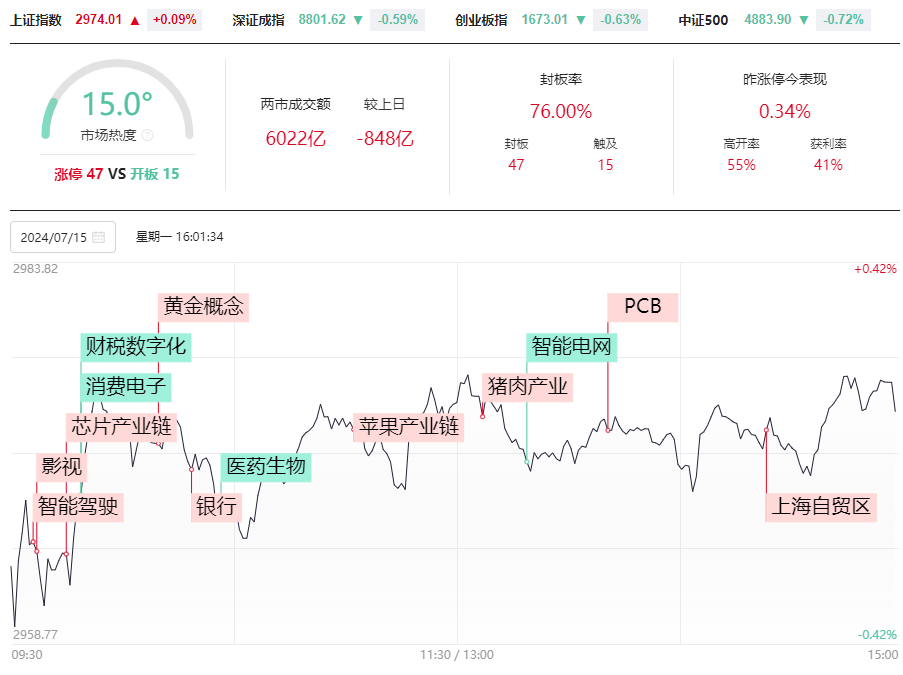The image size is (903, 675).
Task: Click the 智能驾驶 marker label
Action: pos(78,506)
